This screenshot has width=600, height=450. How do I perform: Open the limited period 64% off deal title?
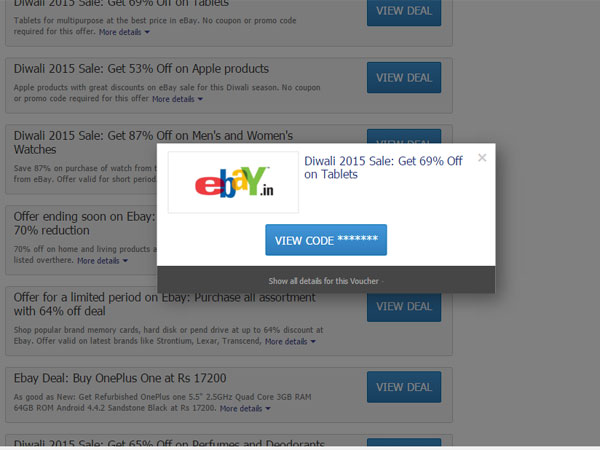pyautogui.click(x=165, y=304)
